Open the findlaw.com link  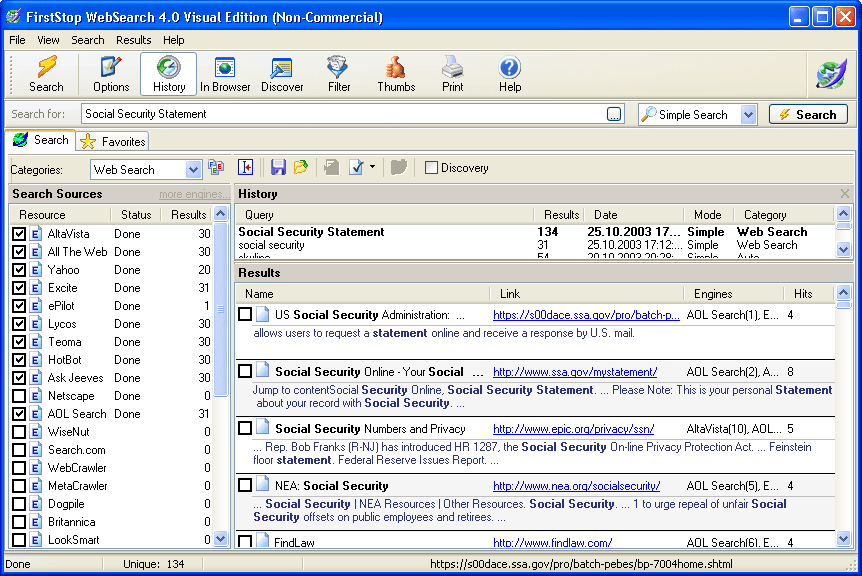coord(552,542)
